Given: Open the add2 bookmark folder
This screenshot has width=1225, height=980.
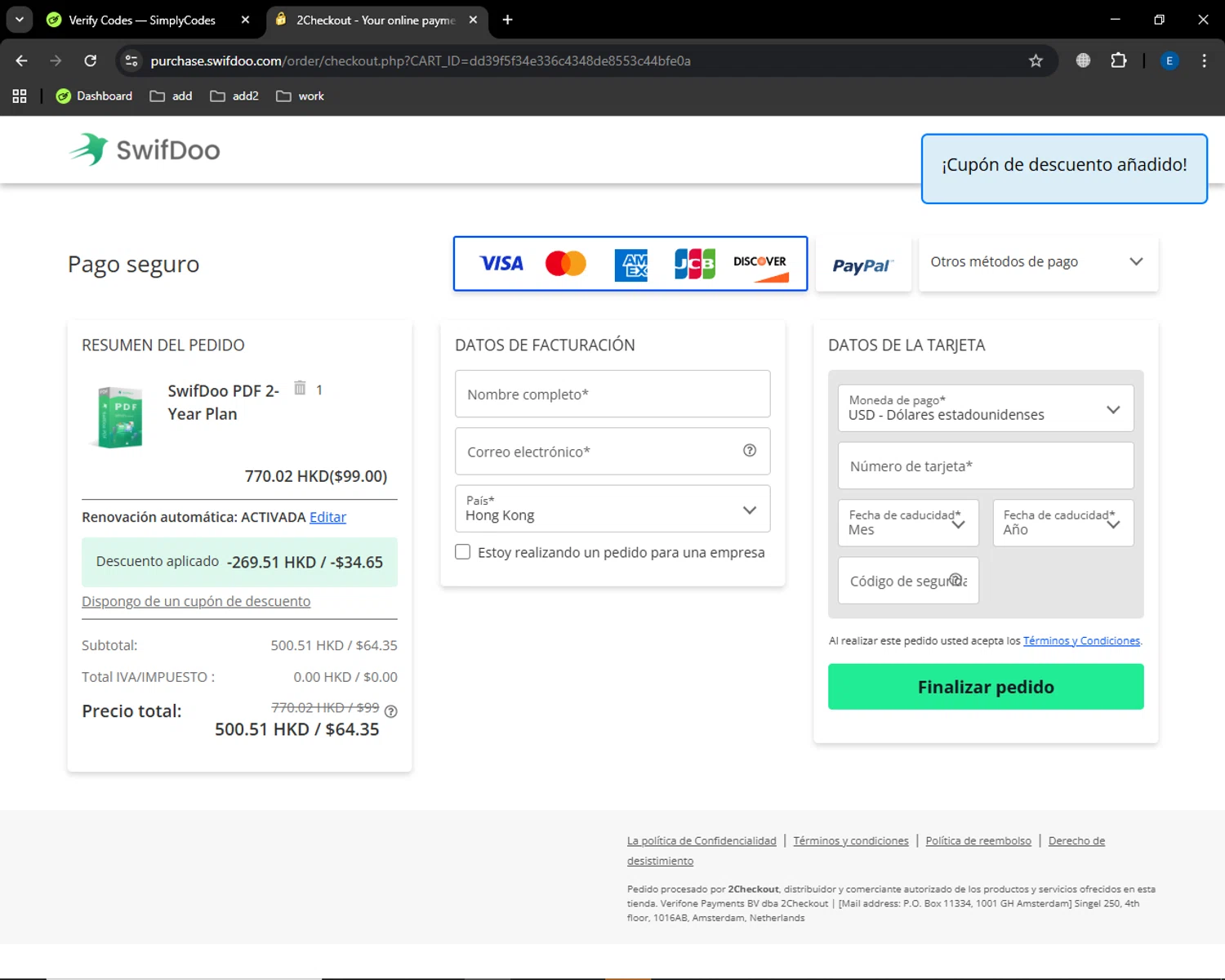Looking at the screenshot, I should pos(234,96).
